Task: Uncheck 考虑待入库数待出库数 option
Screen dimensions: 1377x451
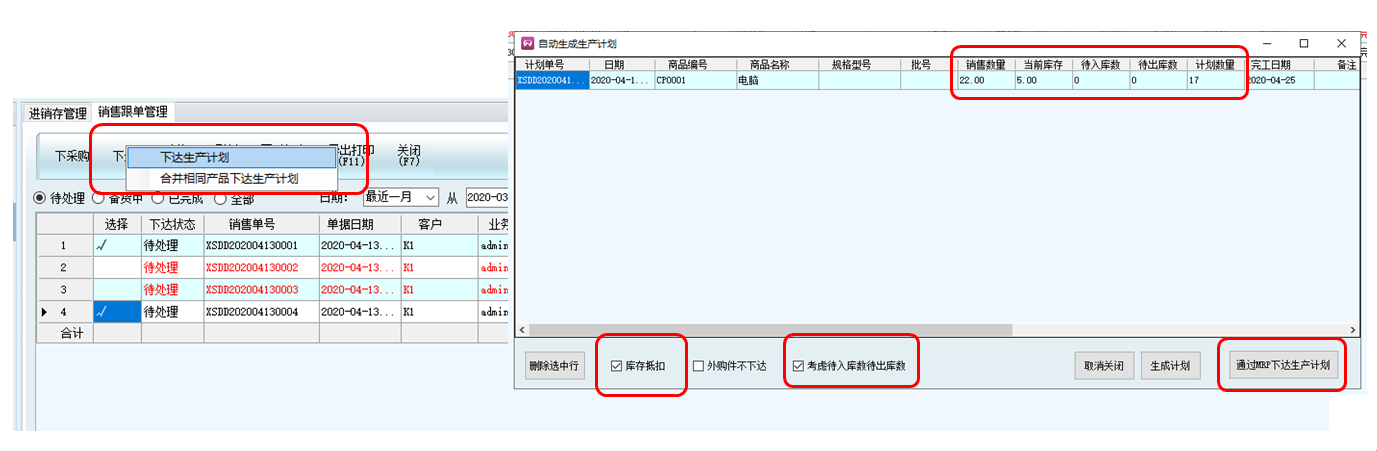Action: pyautogui.click(x=798, y=366)
